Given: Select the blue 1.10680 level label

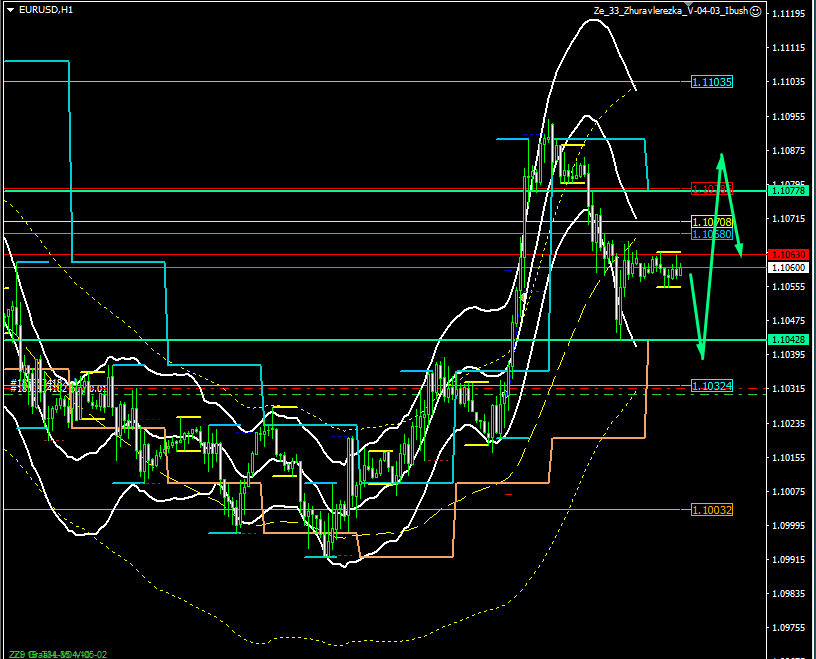Looking at the screenshot, I should click(711, 234).
